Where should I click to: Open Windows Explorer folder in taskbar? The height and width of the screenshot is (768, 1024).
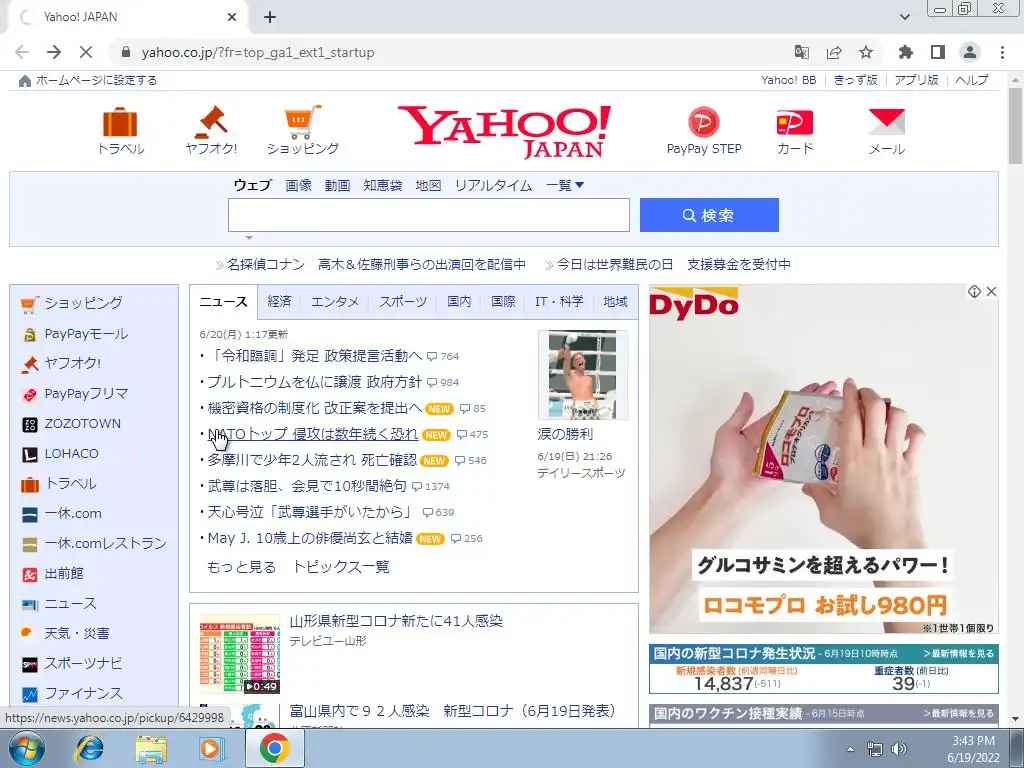pyautogui.click(x=151, y=748)
